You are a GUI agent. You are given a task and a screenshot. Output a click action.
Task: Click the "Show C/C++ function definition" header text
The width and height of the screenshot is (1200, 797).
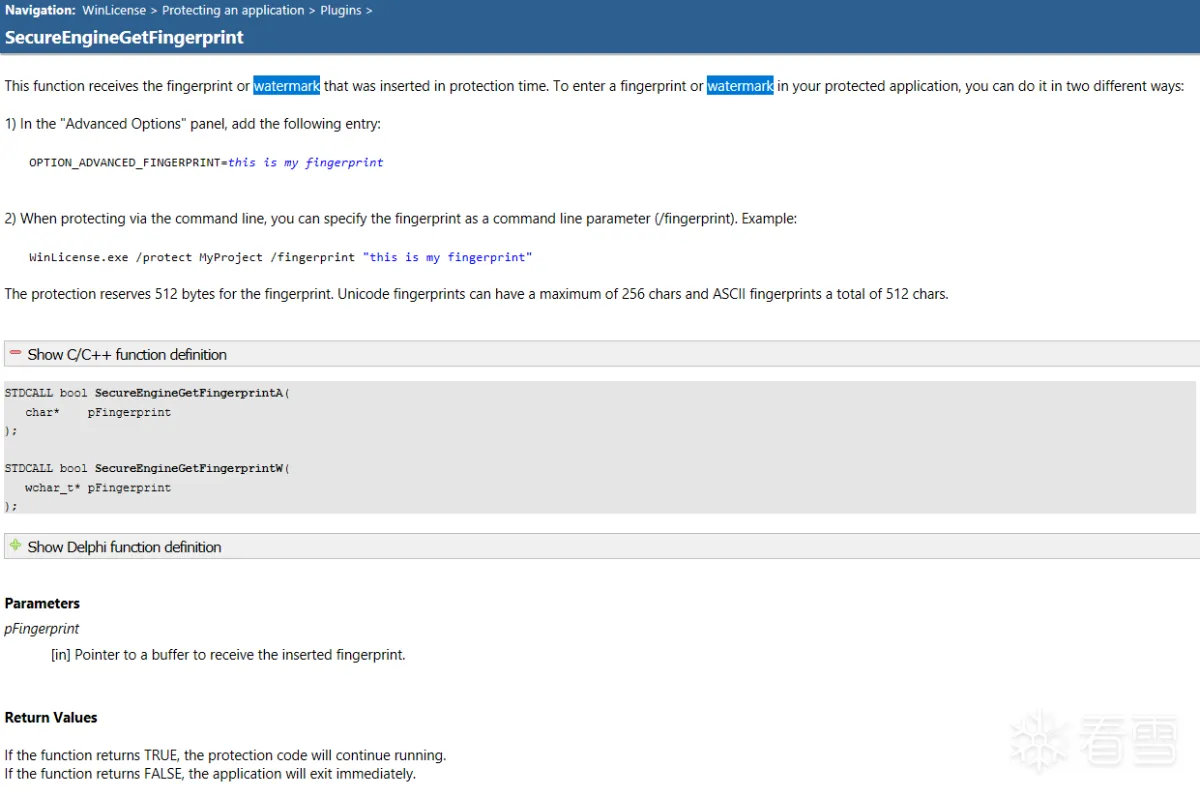point(127,354)
